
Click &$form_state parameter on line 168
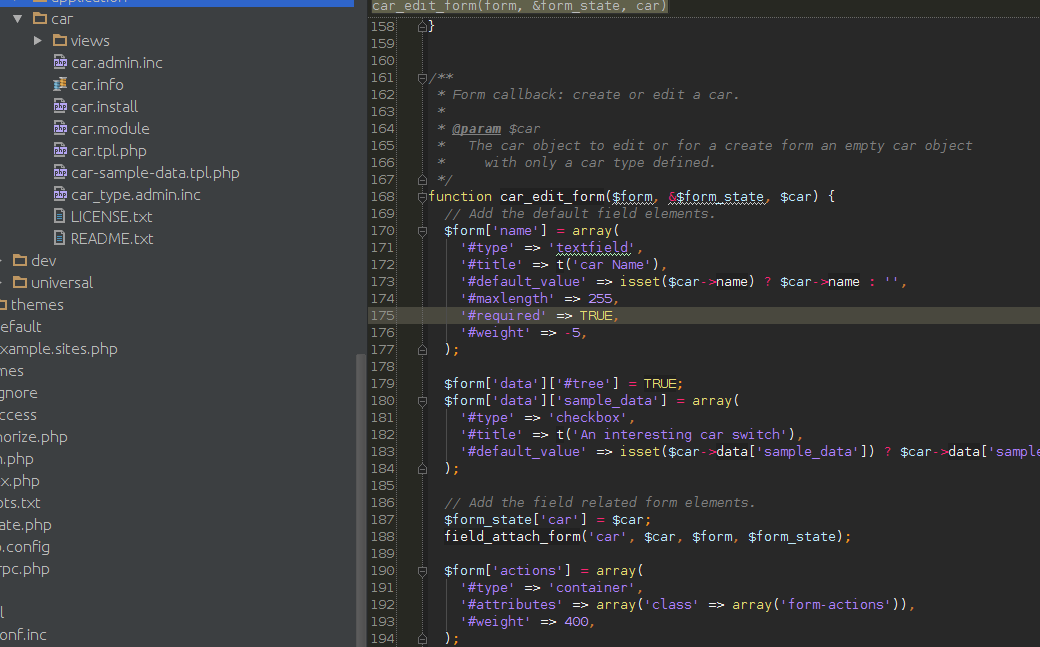tap(716, 197)
